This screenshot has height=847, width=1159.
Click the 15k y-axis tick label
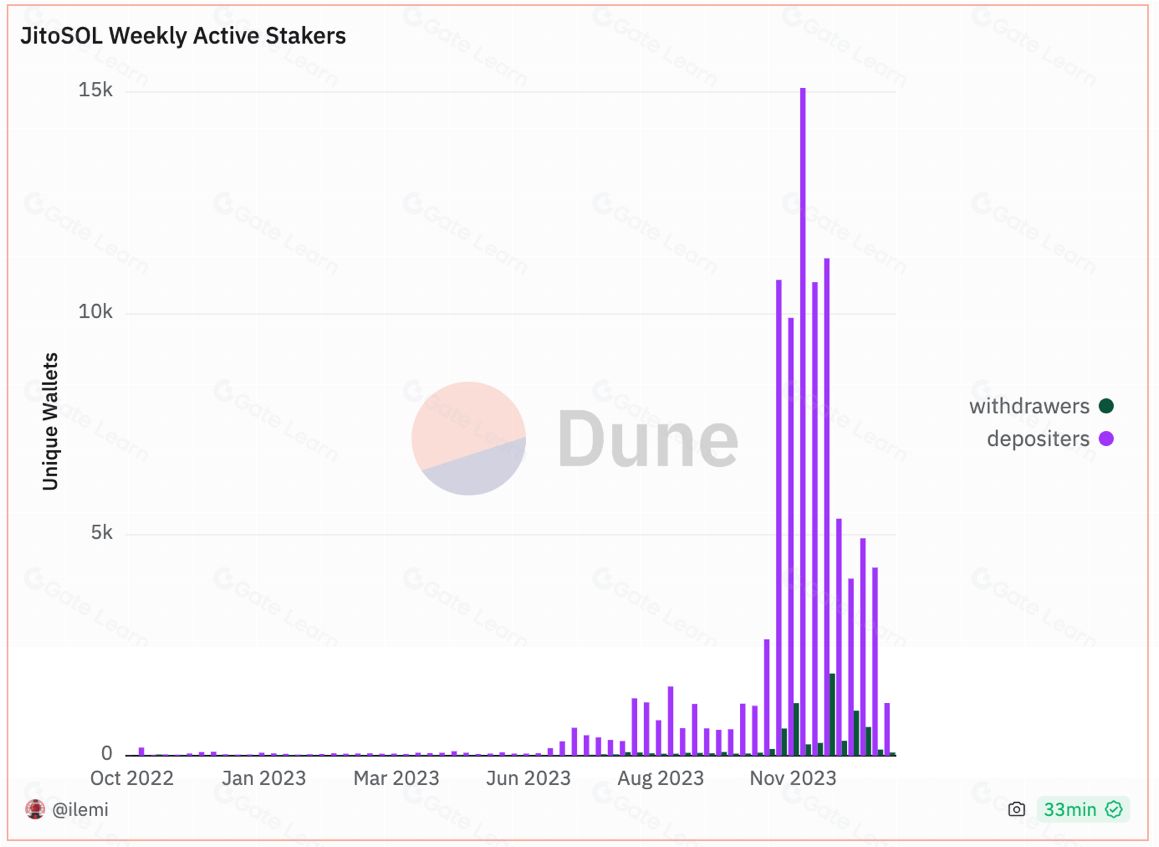click(x=96, y=91)
